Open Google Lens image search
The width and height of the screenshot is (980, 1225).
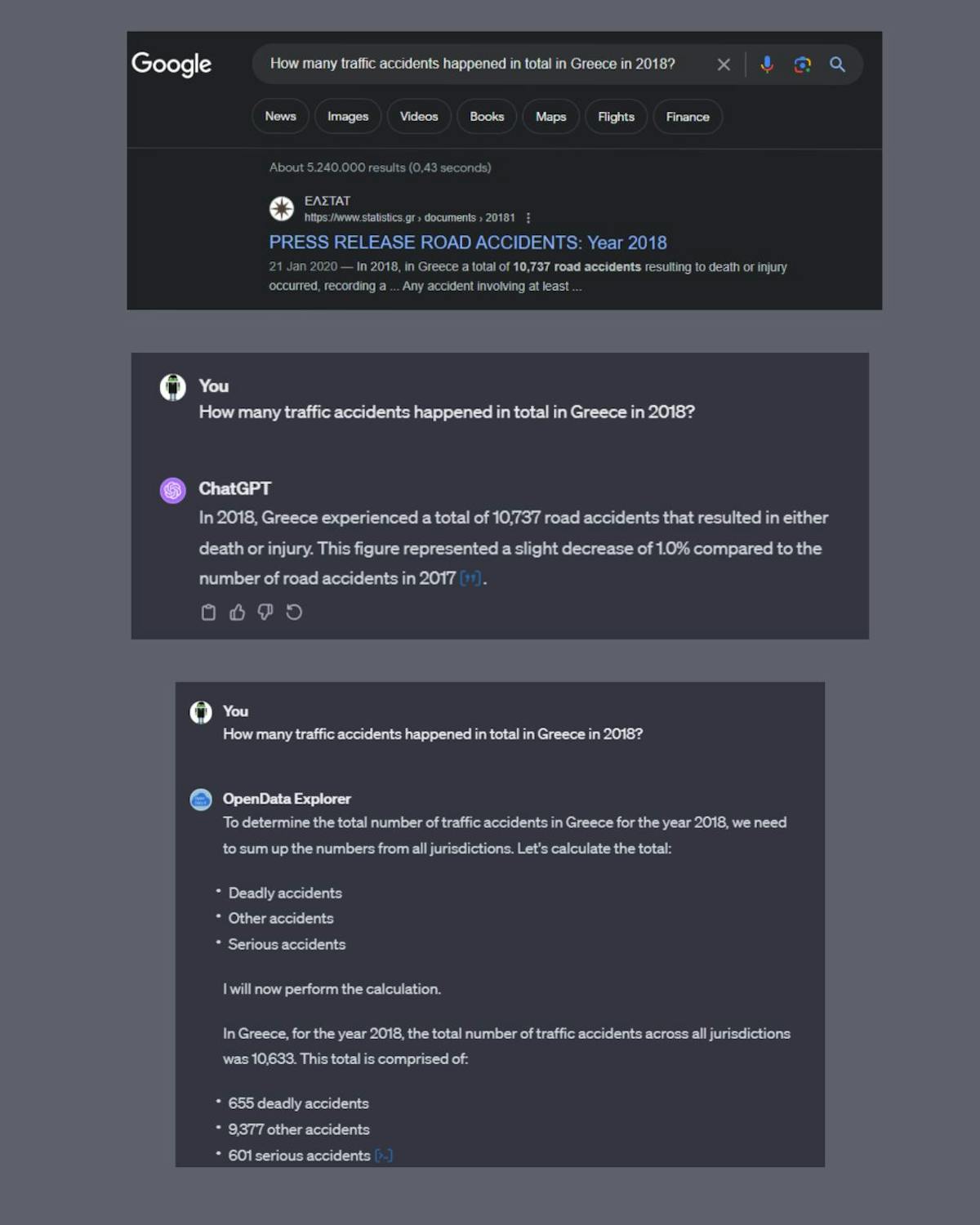point(802,65)
